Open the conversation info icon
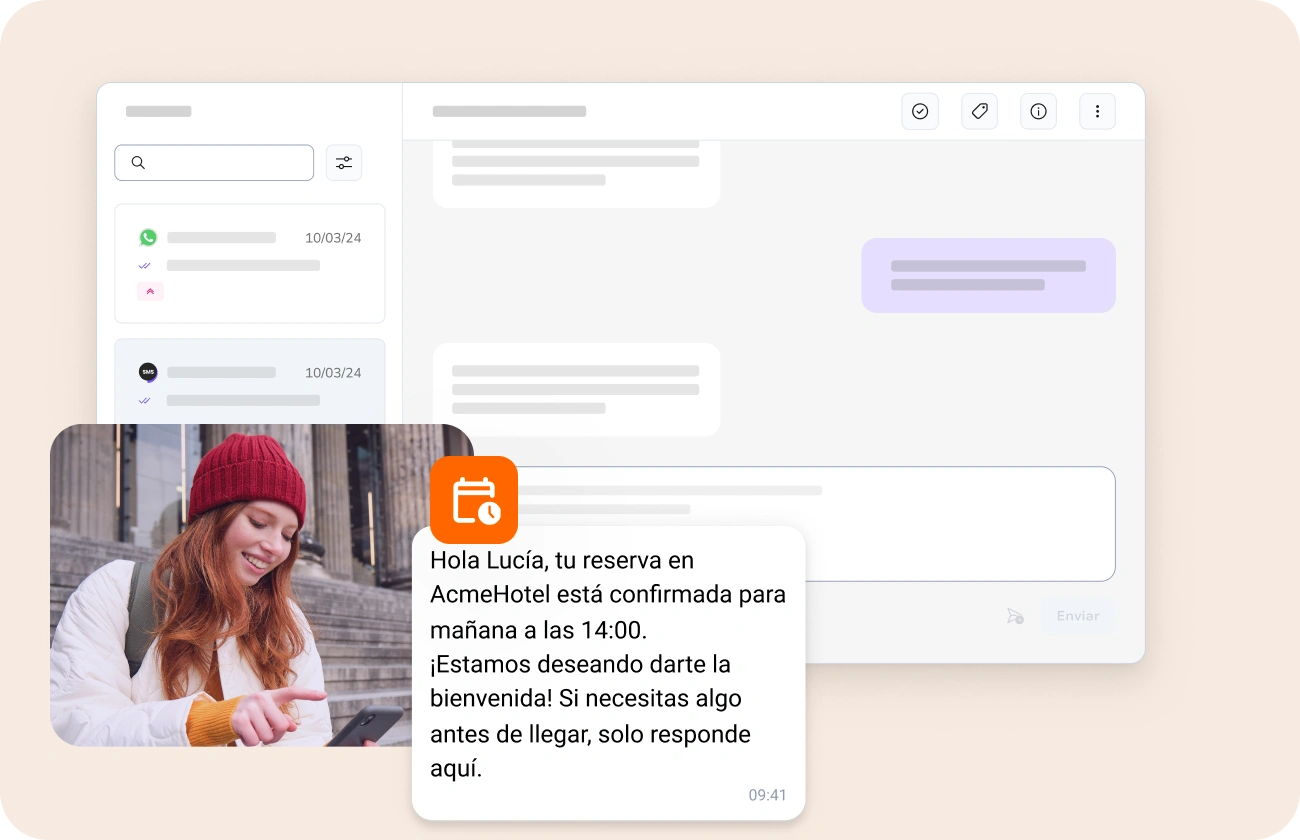This screenshot has height=840, width=1300. coord(1038,111)
